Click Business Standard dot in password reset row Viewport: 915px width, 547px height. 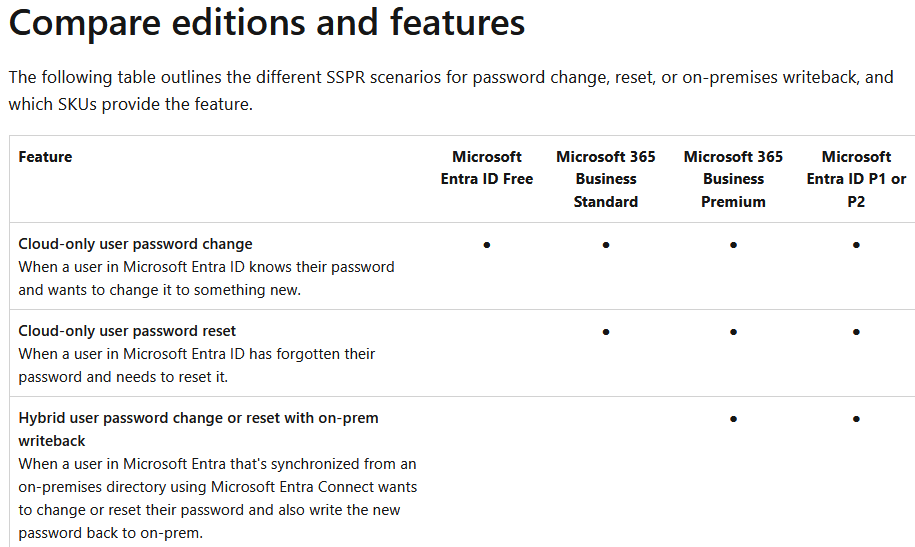tap(606, 331)
